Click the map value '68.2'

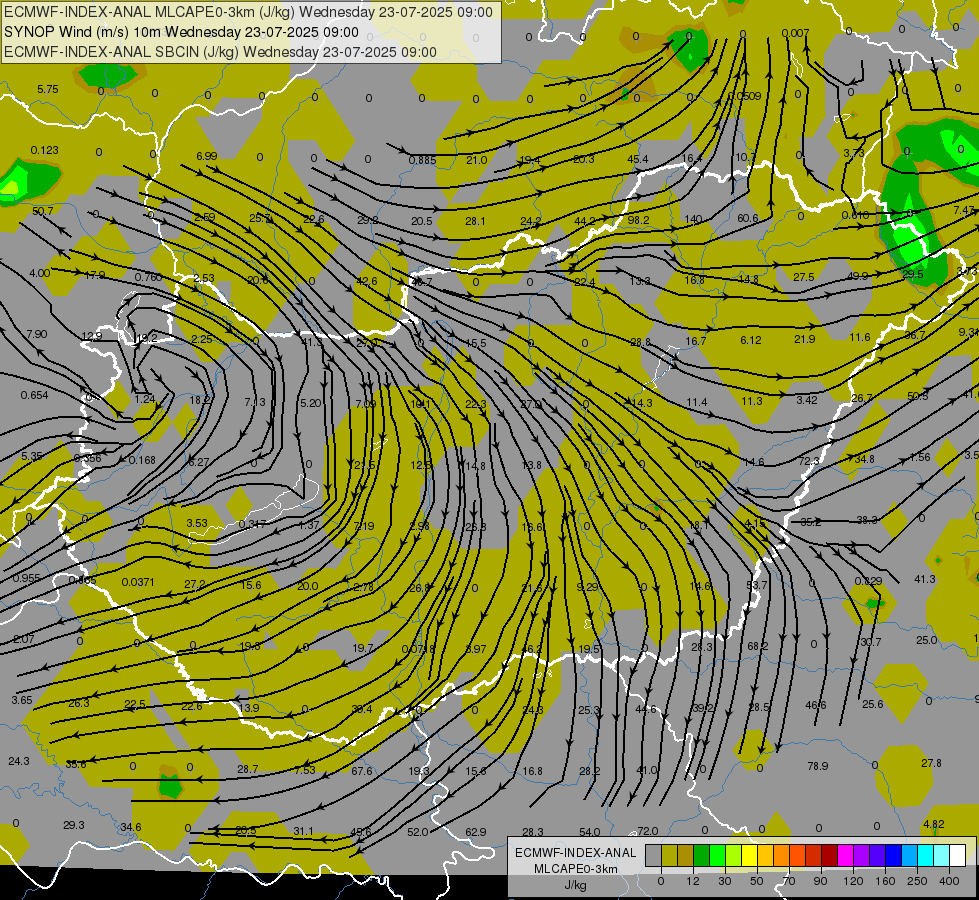point(757,646)
